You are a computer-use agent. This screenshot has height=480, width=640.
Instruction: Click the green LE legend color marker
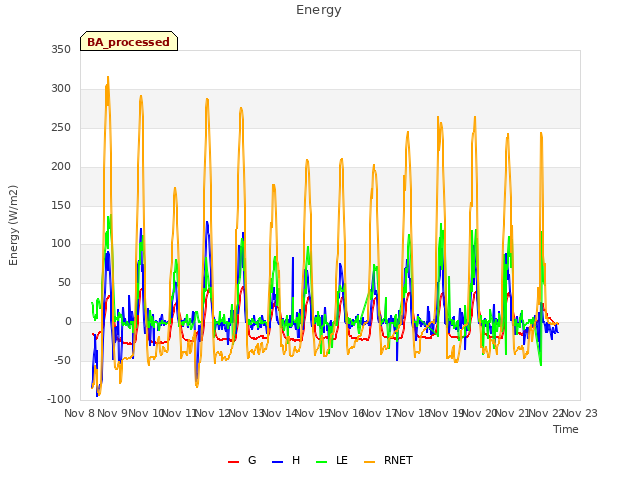point(322,462)
